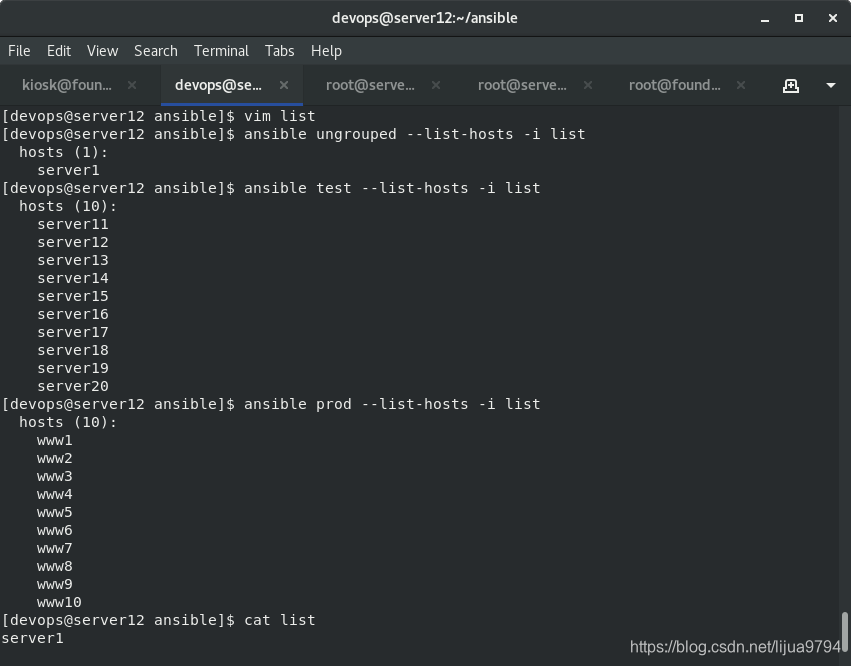The width and height of the screenshot is (851, 666).
Task: Click the 'vim list' command text
Action: (x=280, y=116)
